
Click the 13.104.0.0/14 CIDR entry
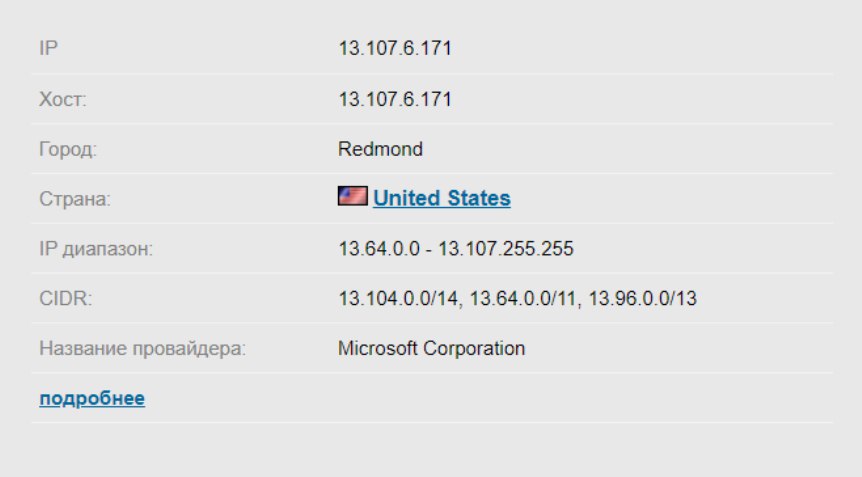398,298
